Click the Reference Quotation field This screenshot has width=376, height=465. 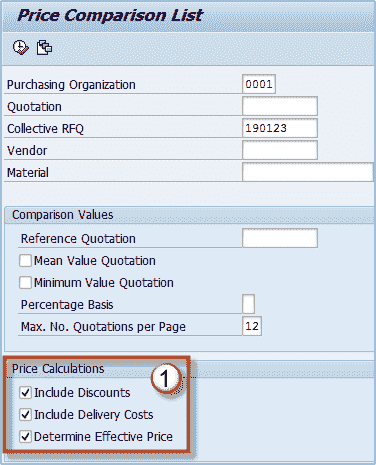(x=280, y=238)
